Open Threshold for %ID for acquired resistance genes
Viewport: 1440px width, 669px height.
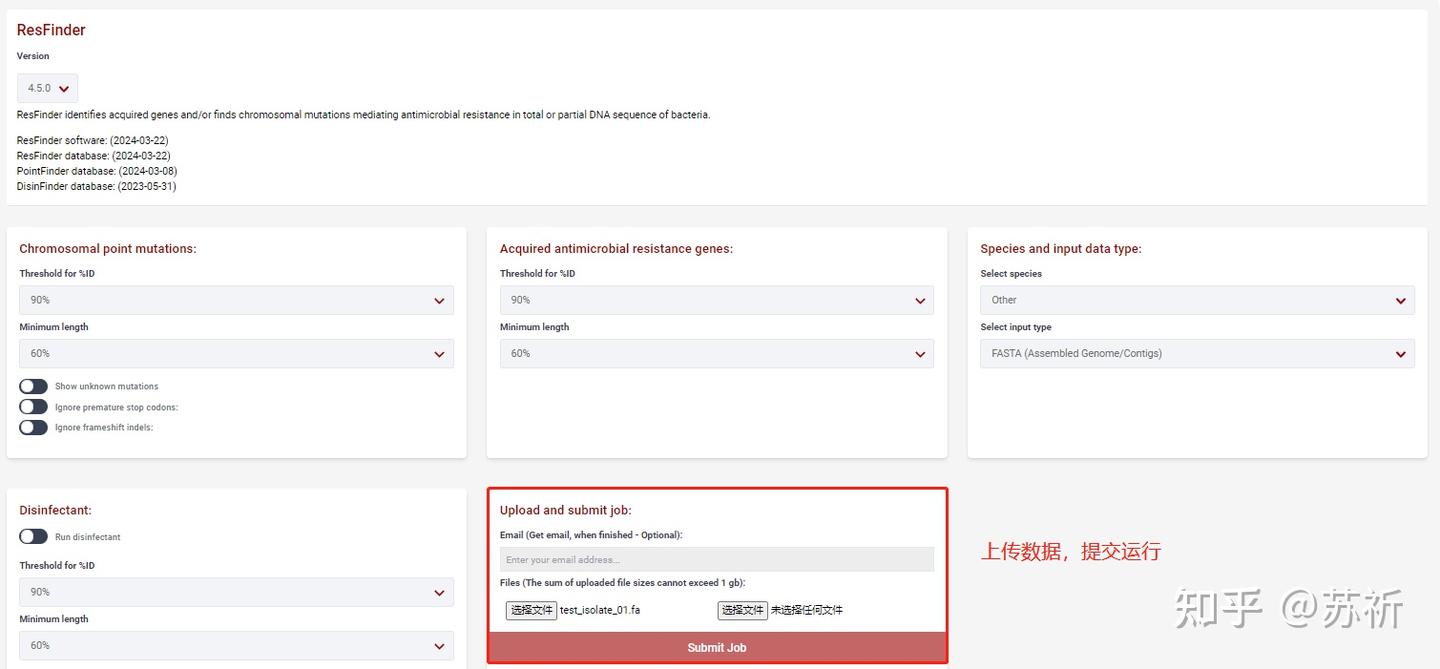pyautogui.click(x=717, y=300)
